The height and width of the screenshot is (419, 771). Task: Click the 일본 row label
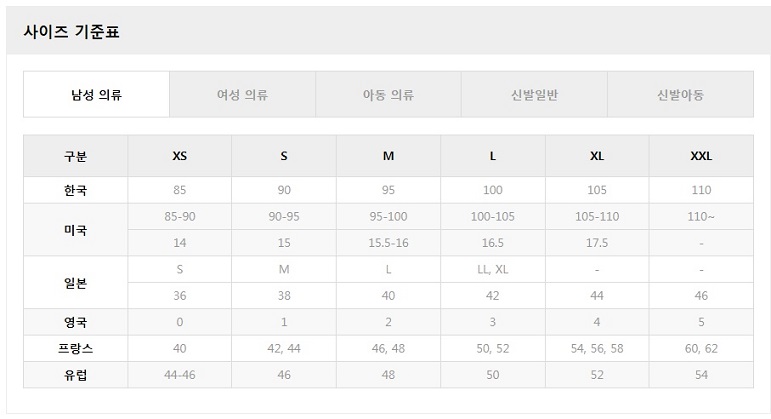tap(75, 283)
